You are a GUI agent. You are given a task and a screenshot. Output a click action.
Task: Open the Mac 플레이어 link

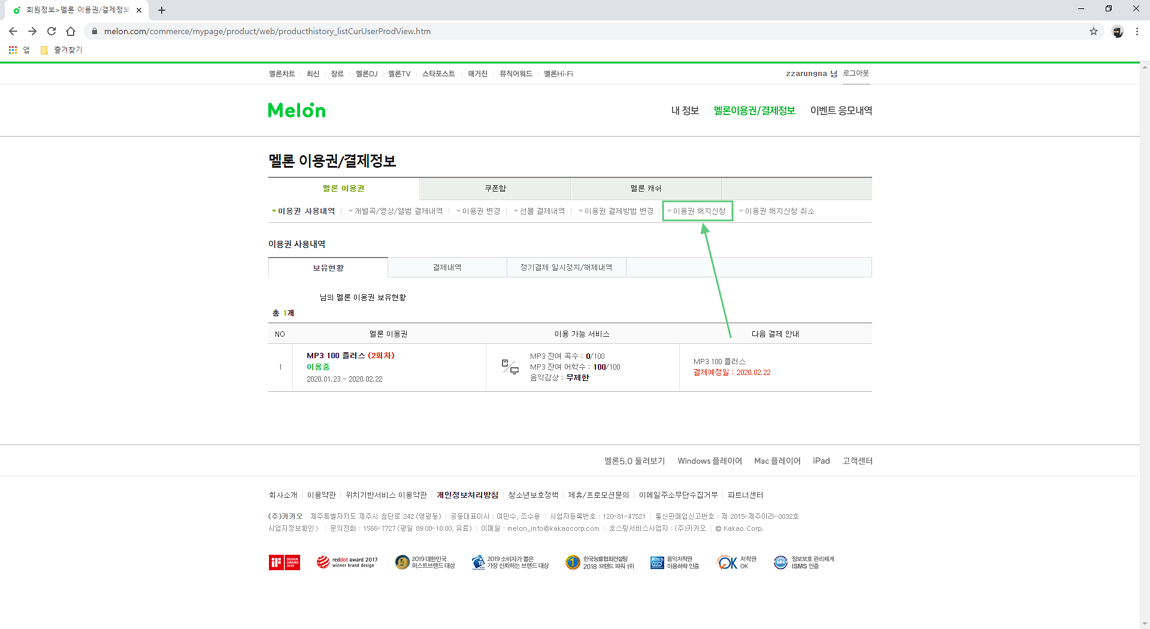point(777,461)
